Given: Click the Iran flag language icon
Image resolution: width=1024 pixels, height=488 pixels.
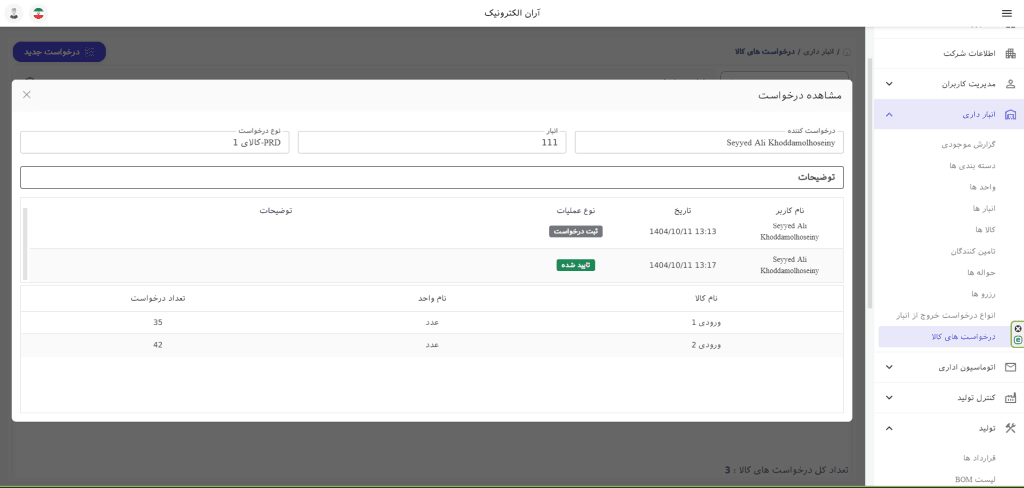Looking at the screenshot, I should 39,13.
